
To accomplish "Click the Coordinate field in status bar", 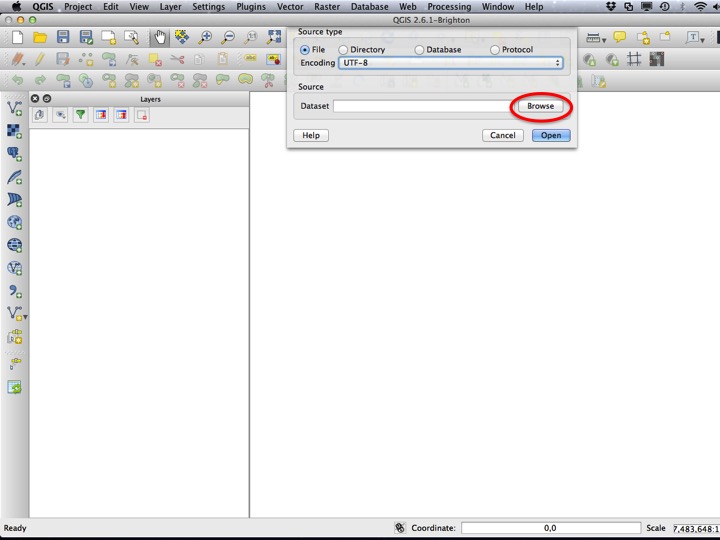I will (551, 528).
